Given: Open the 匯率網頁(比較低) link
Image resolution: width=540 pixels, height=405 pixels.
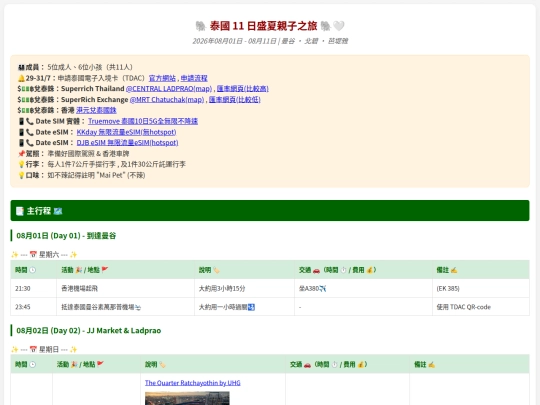Looking at the screenshot, I should [x=235, y=100].
